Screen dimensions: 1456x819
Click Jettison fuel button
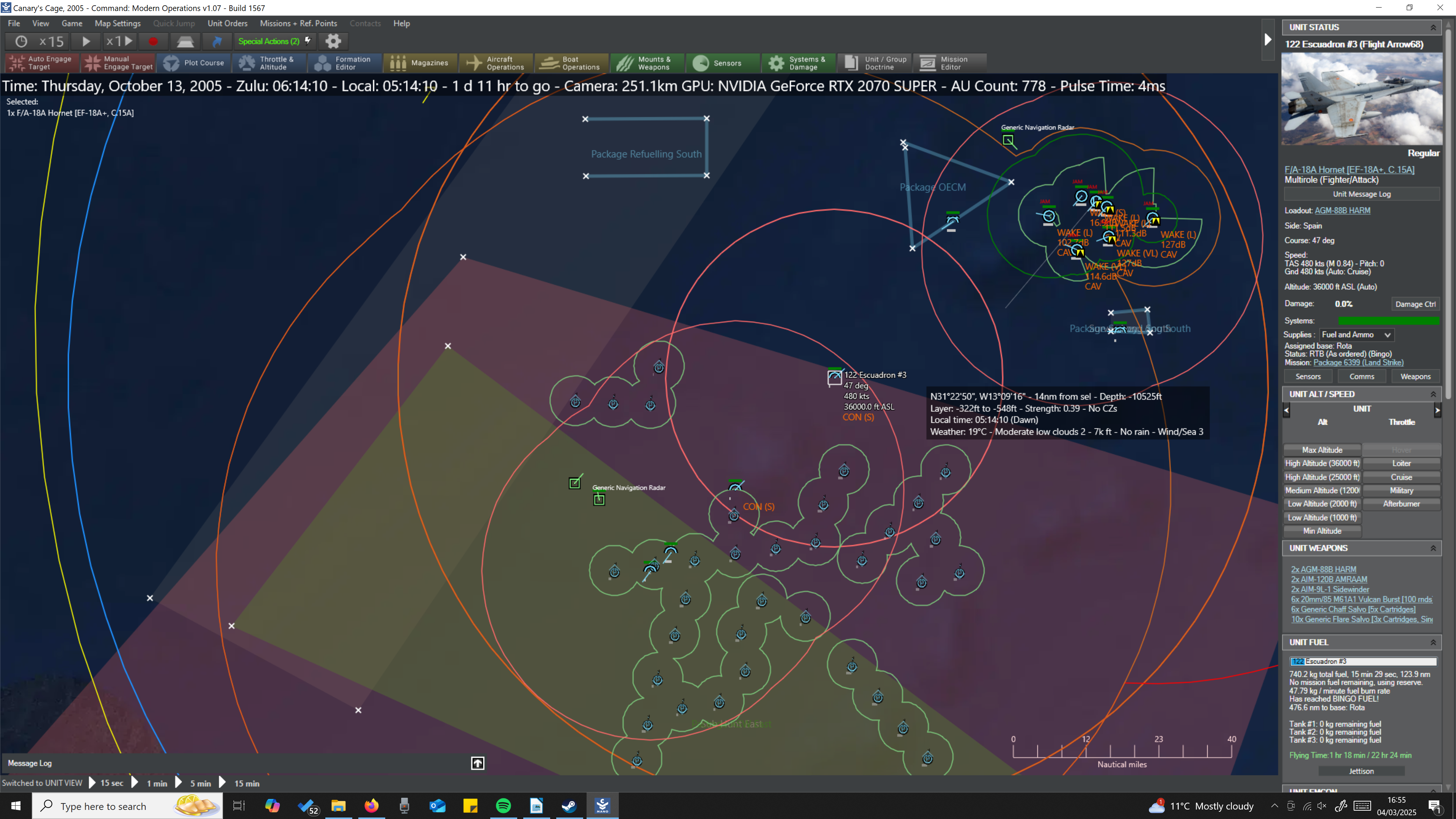[x=1361, y=771]
